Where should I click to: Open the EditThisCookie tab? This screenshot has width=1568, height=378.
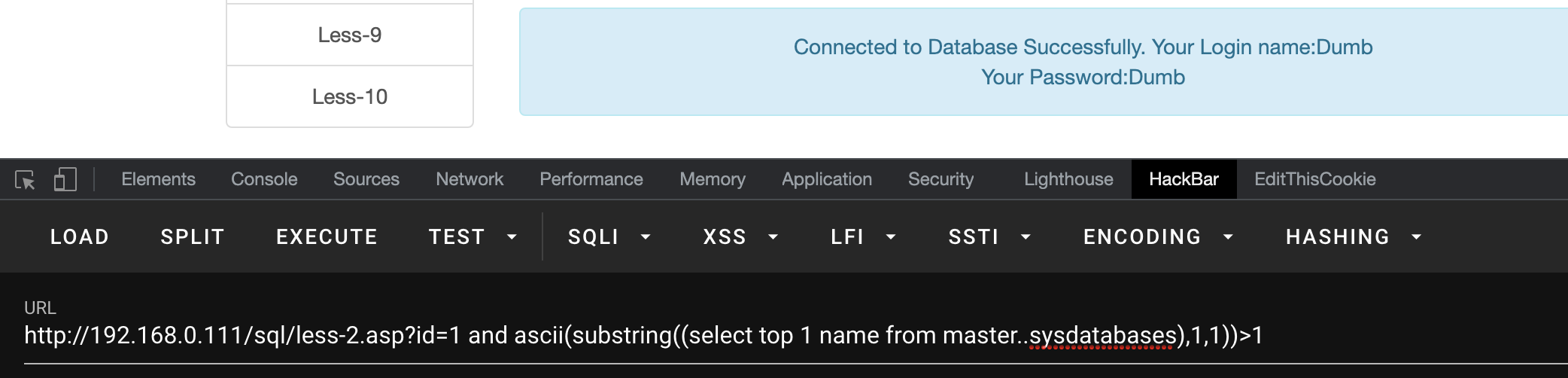1314,179
